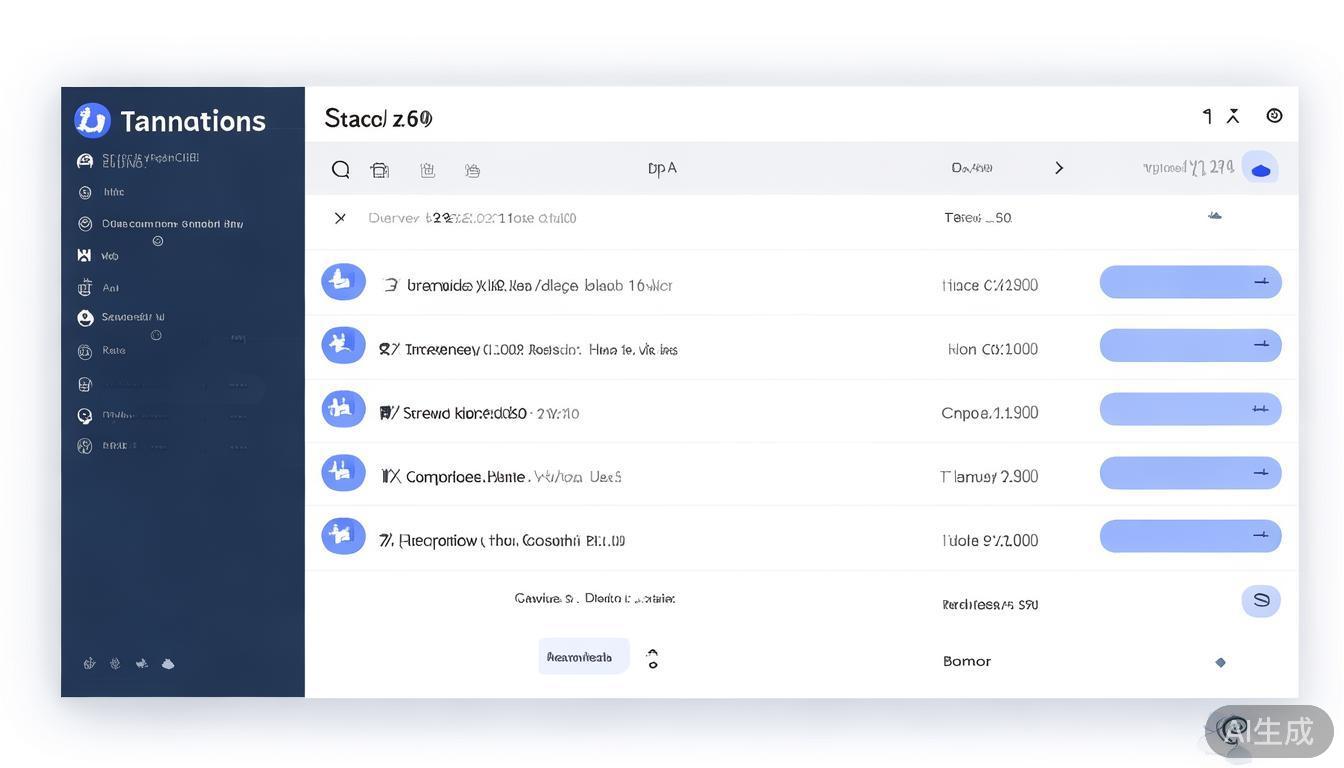Click the round icon at top-right of header
Image resolution: width=1344 pixels, height=768 pixels.
click(1274, 116)
